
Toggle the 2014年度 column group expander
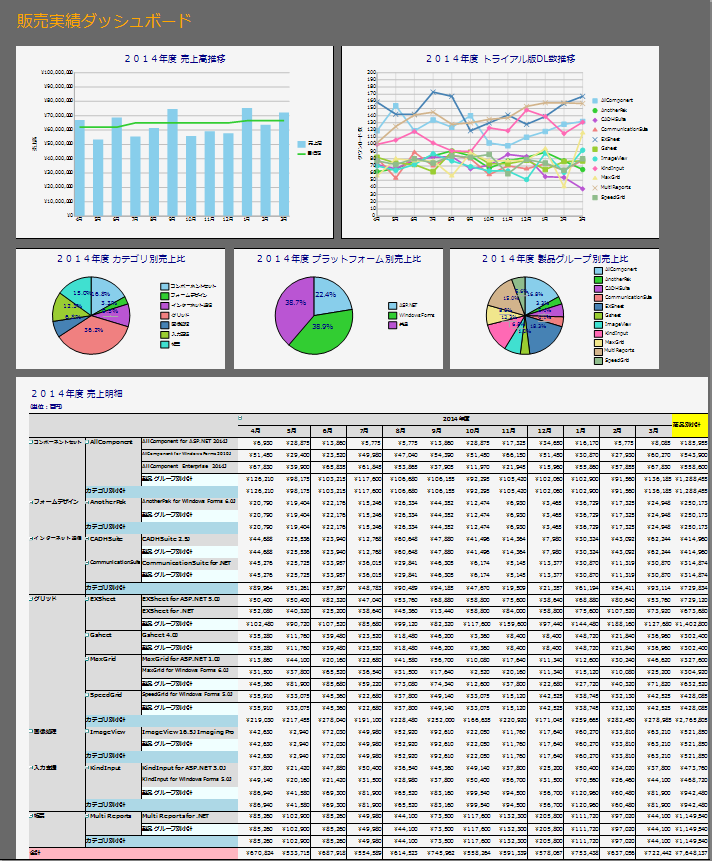[240, 418]
